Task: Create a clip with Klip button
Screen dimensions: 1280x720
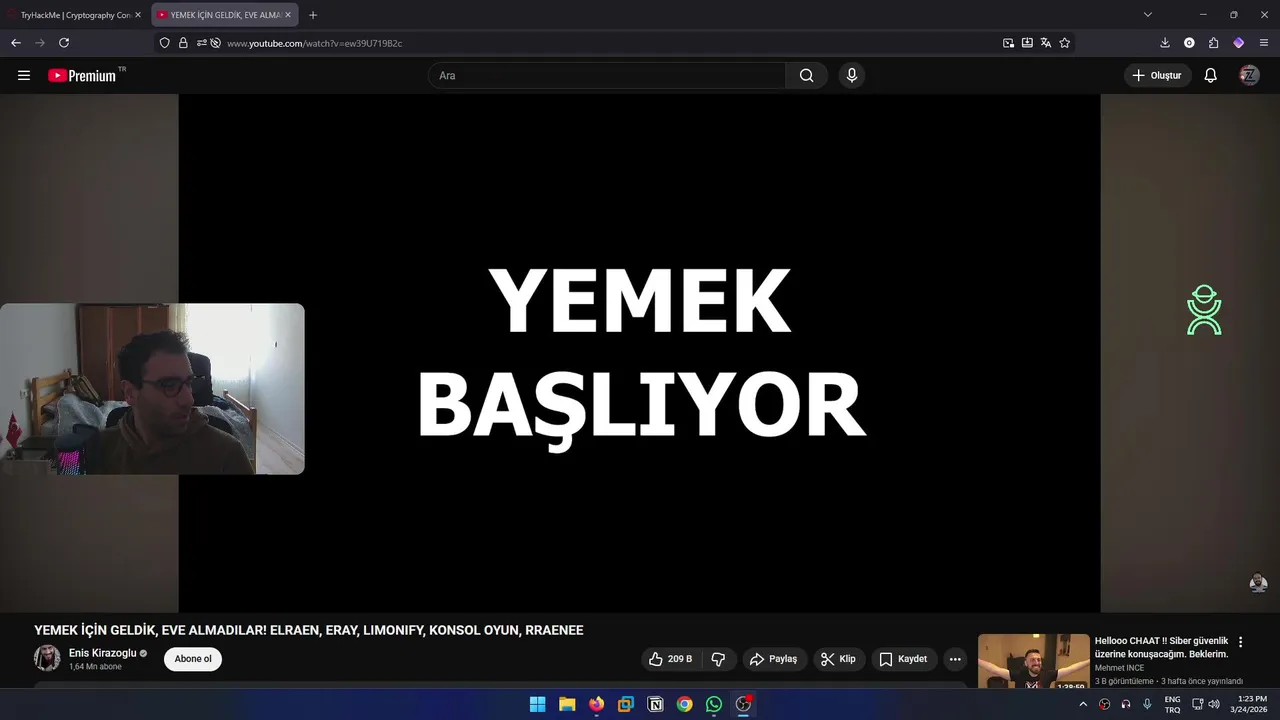Action: [x=838, y=659]
